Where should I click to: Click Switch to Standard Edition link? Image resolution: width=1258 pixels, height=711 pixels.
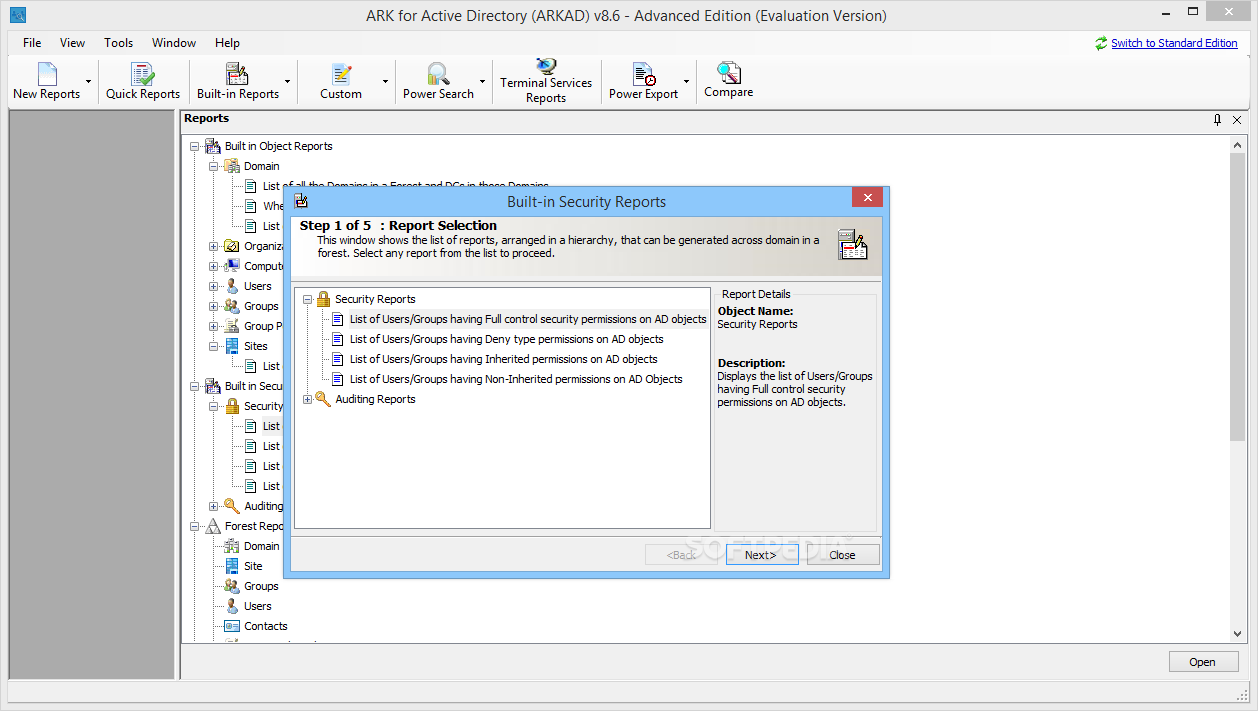point(1174,43)
